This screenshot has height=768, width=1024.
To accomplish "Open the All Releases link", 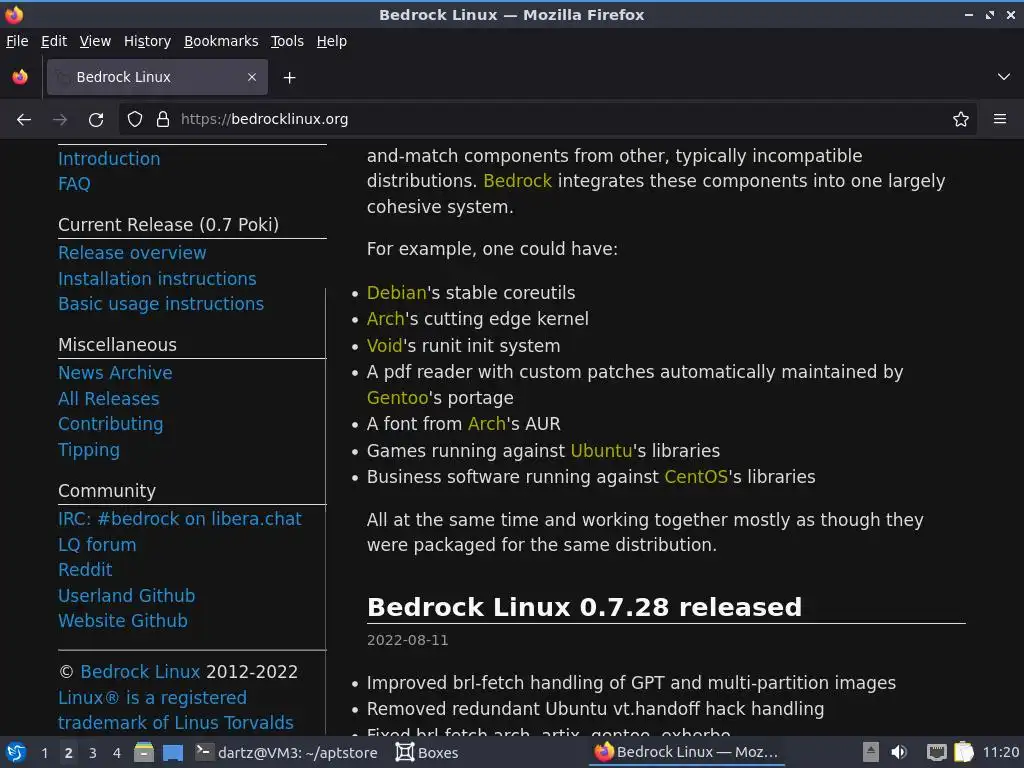I will 108,399.
